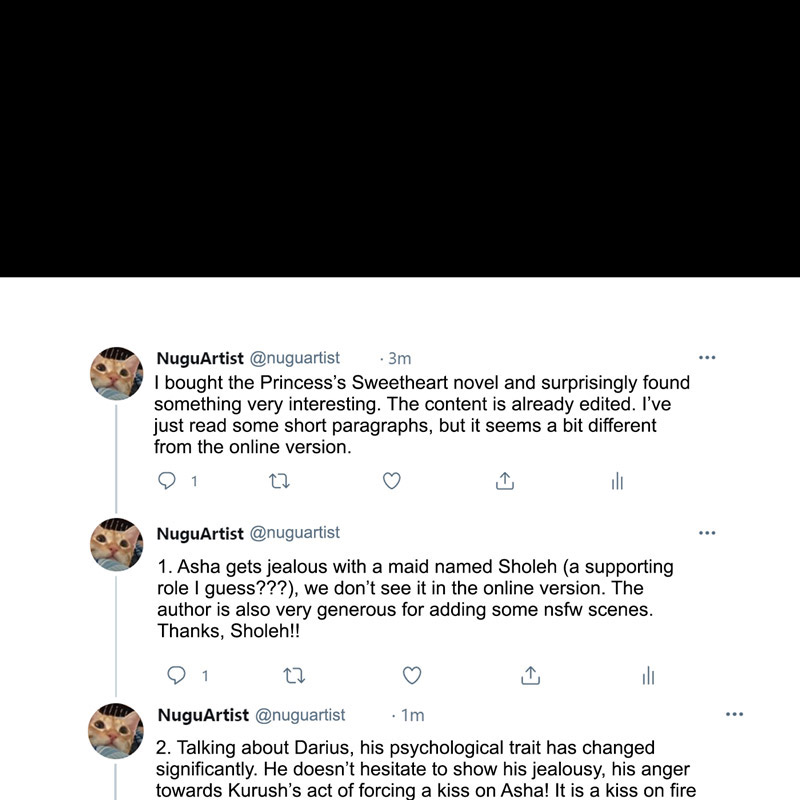Like the tweet about buying the novel
This screenshot has width=800, height=800.
click(x=392, y=481)
